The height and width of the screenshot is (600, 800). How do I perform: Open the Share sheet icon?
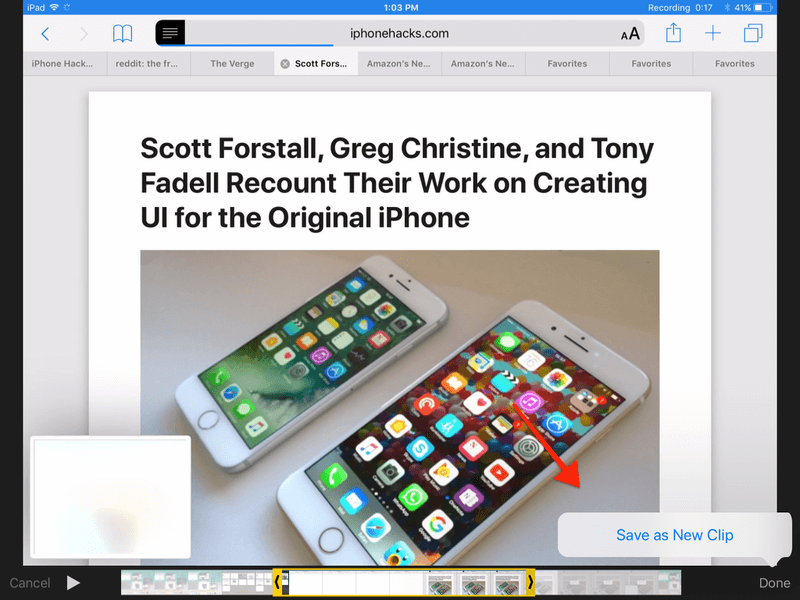[673, 33]
